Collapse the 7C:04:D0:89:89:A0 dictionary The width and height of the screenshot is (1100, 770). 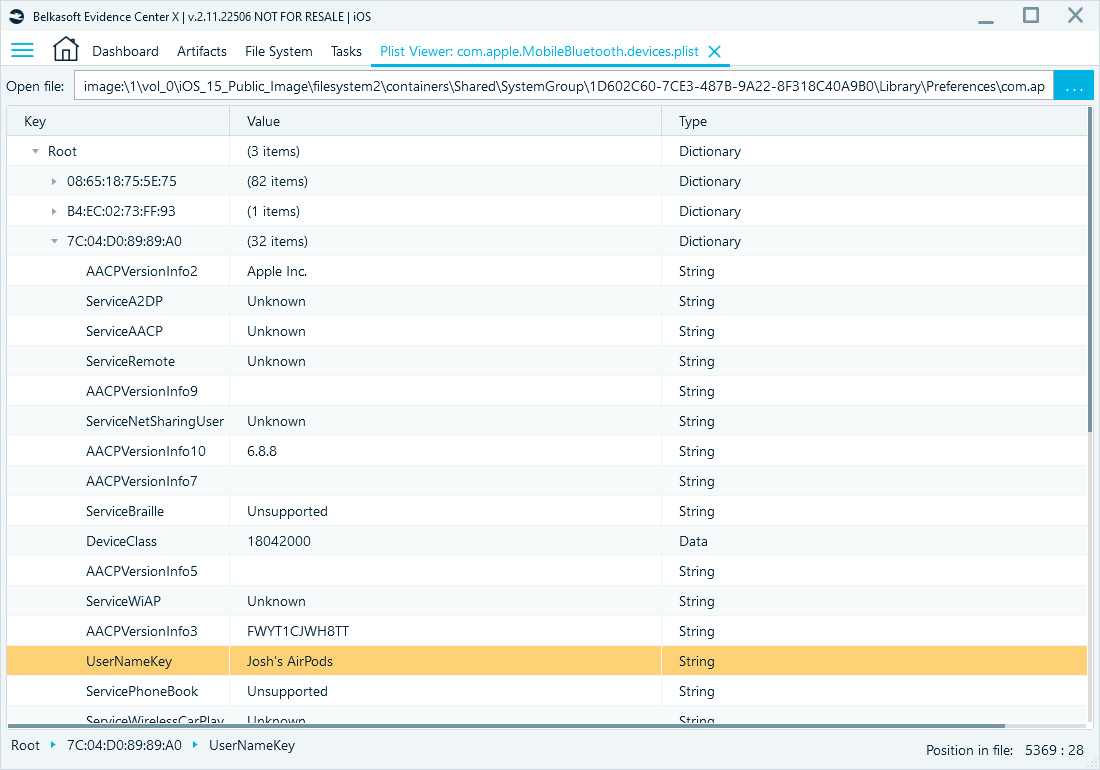tap(54, 241)
